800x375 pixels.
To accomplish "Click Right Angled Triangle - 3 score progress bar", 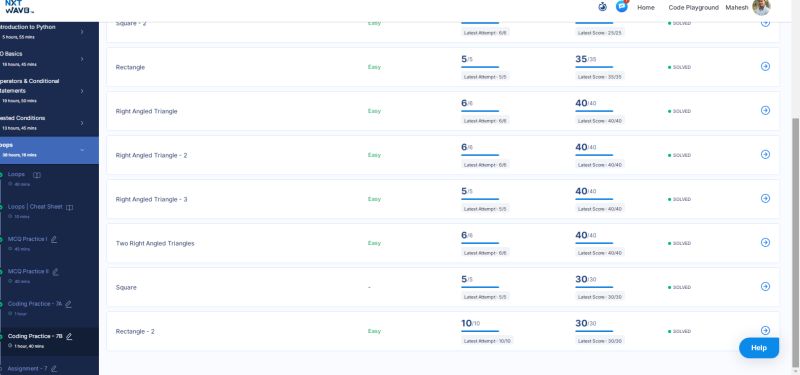I will 594,199.
